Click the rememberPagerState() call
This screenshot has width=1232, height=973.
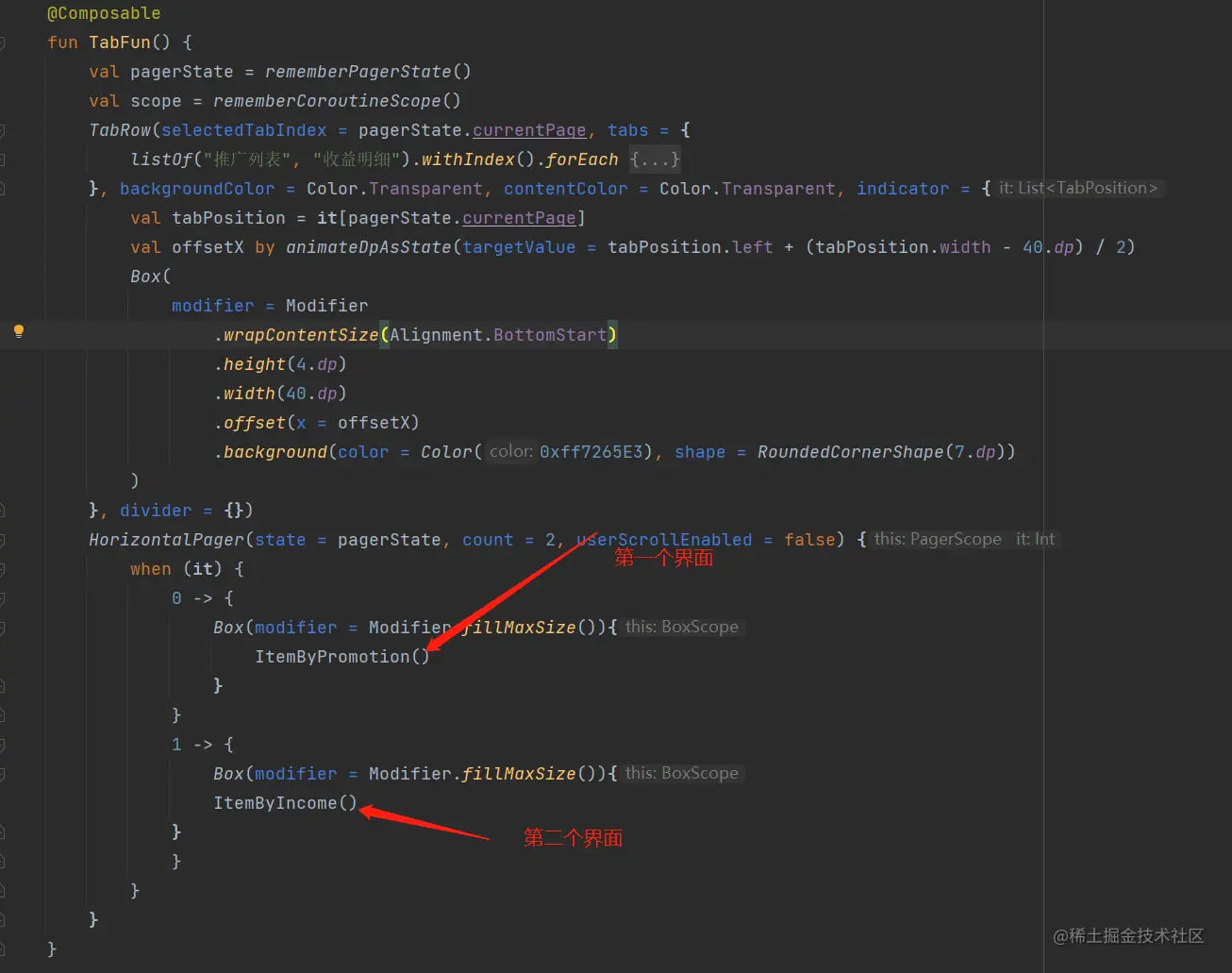coord(368,72)
